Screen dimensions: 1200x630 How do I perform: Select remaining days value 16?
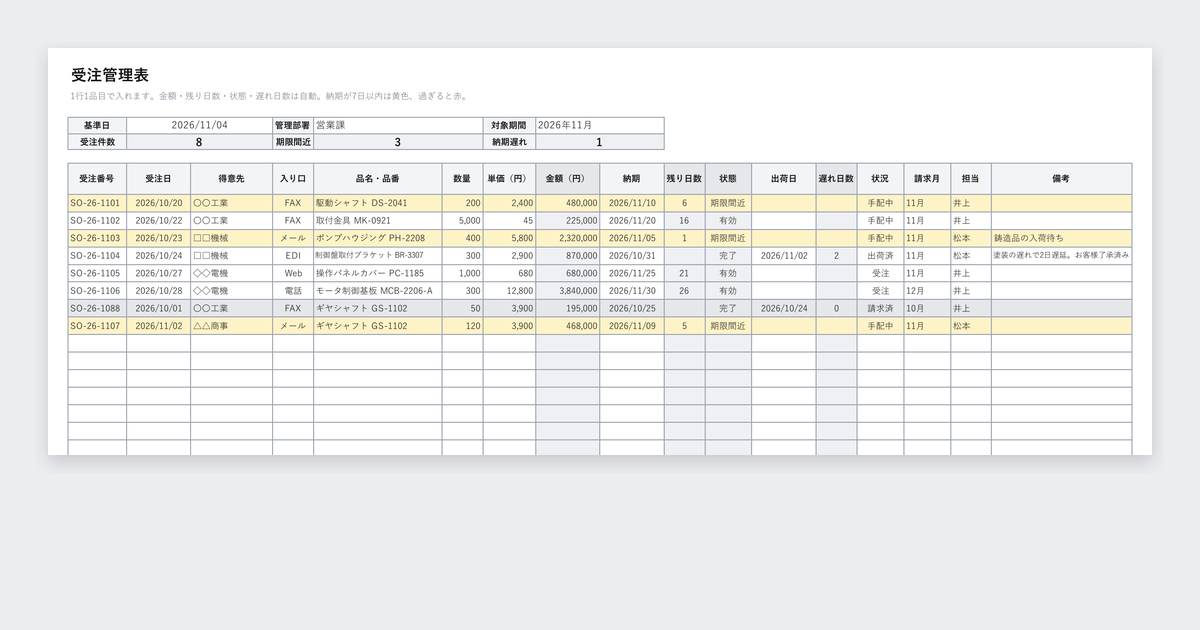pos(684,221)
